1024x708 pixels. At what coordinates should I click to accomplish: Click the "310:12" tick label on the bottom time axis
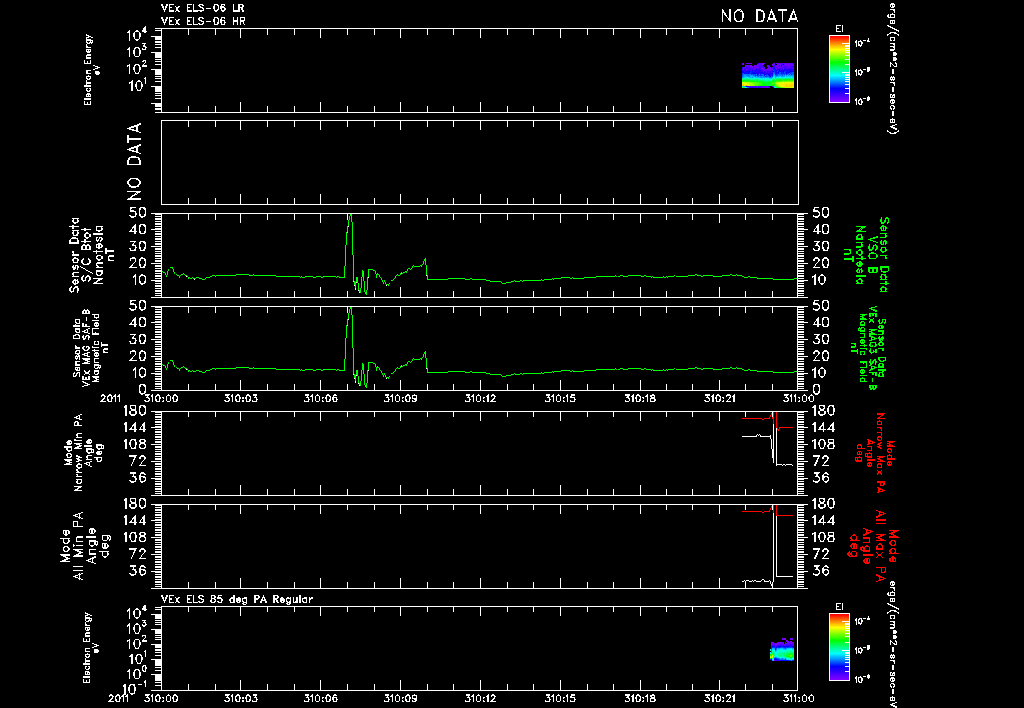[x=480, y=698]
